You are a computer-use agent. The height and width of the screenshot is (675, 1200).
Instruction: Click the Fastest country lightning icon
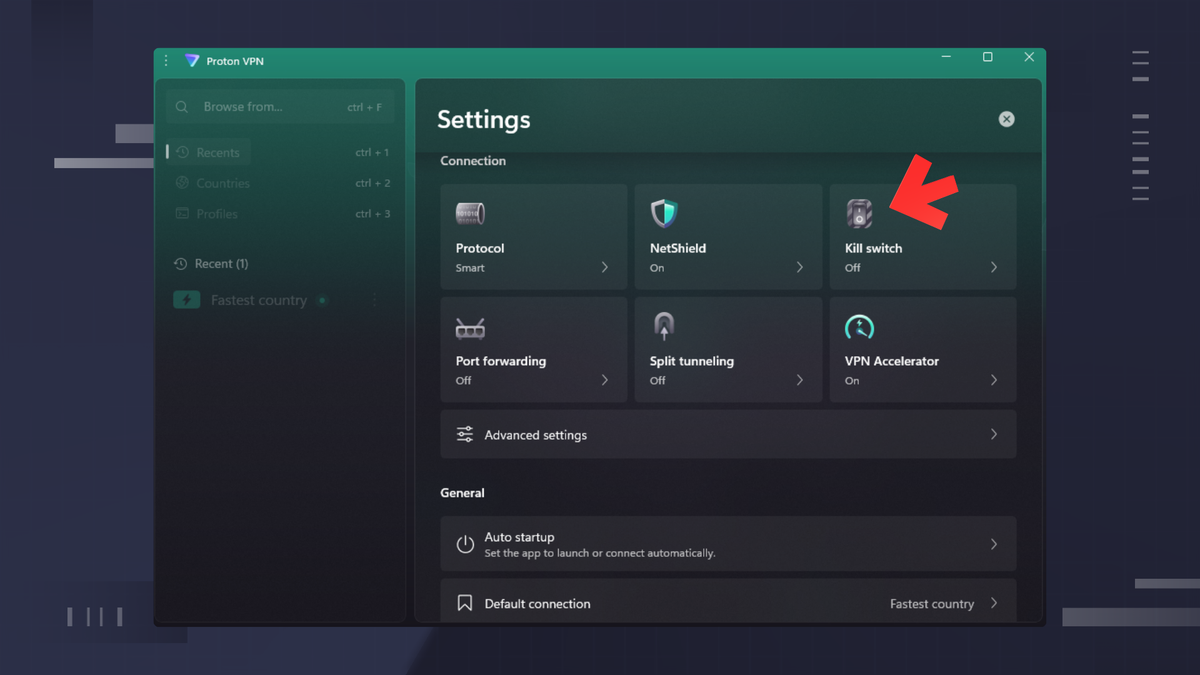tap(187, 300)
